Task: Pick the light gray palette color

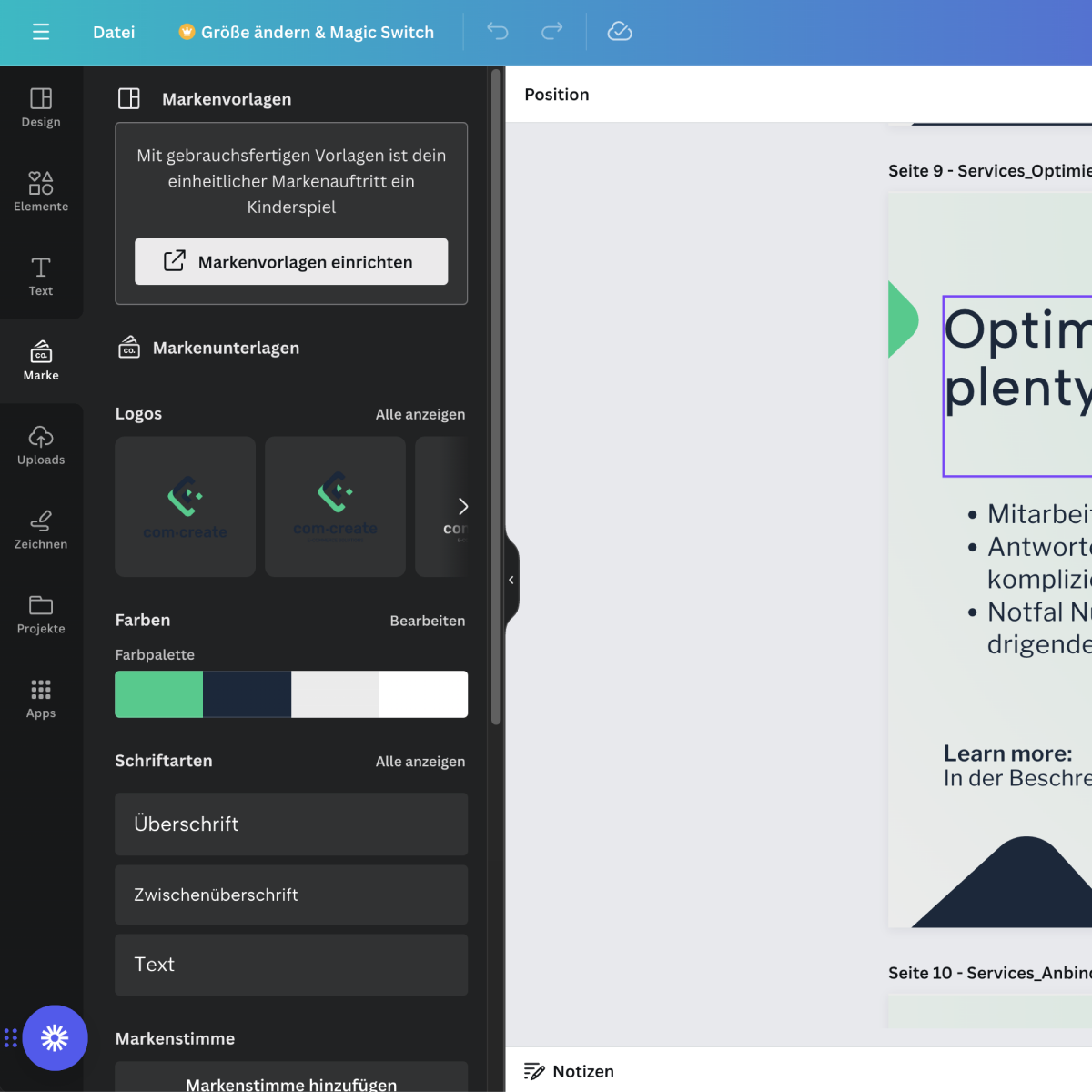Action: coord(336,694)
